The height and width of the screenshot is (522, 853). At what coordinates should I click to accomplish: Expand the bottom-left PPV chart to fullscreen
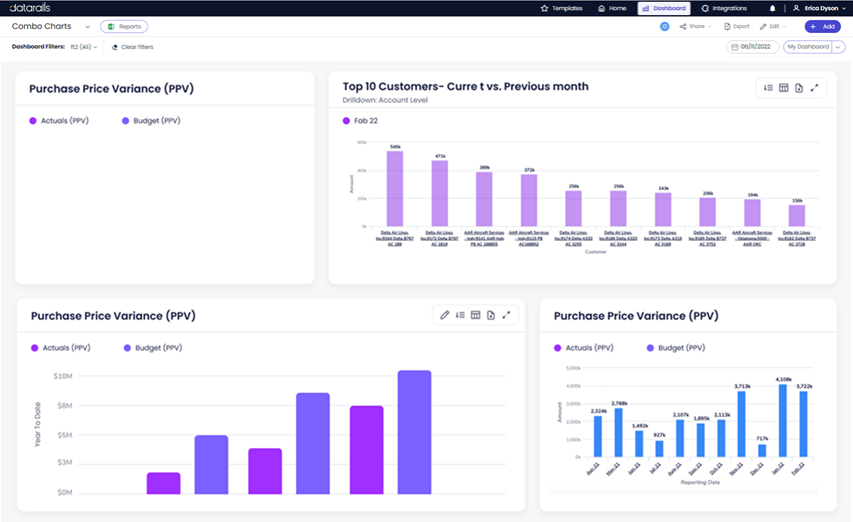(506, 315)
